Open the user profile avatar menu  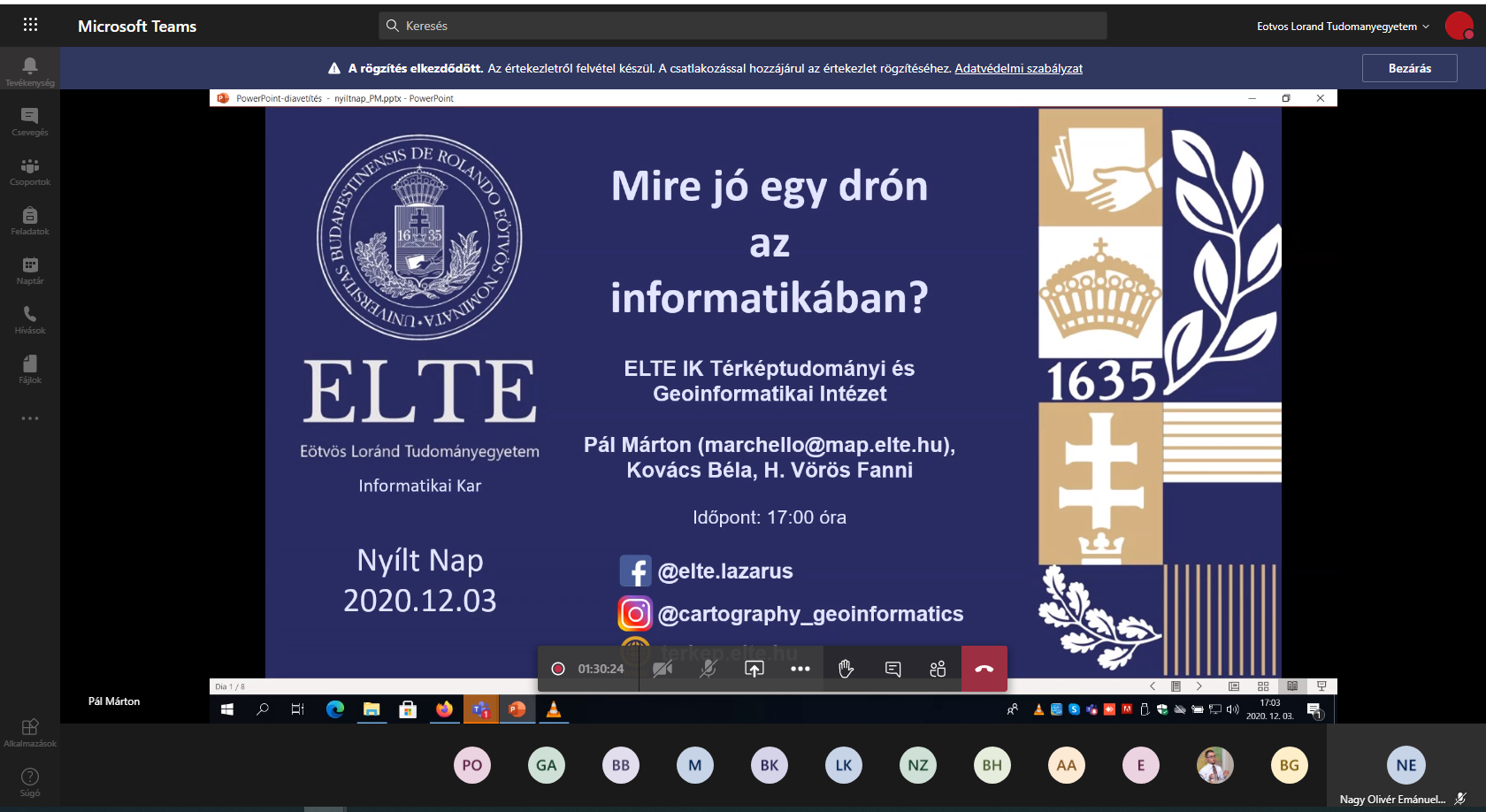[1459, 26]
